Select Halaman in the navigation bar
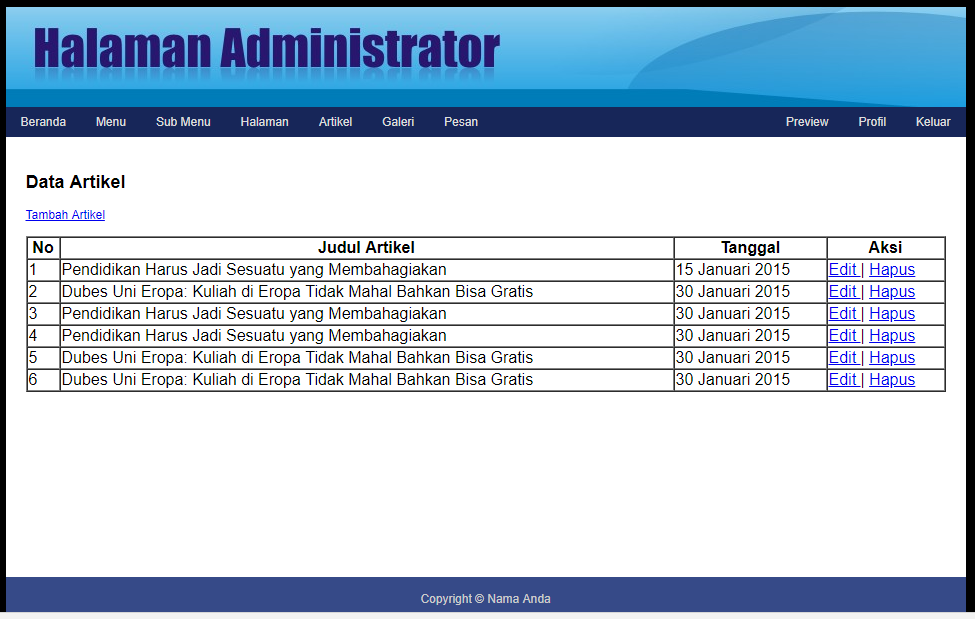The width and height of the screenshot is (975, 619). click(264, 122)
